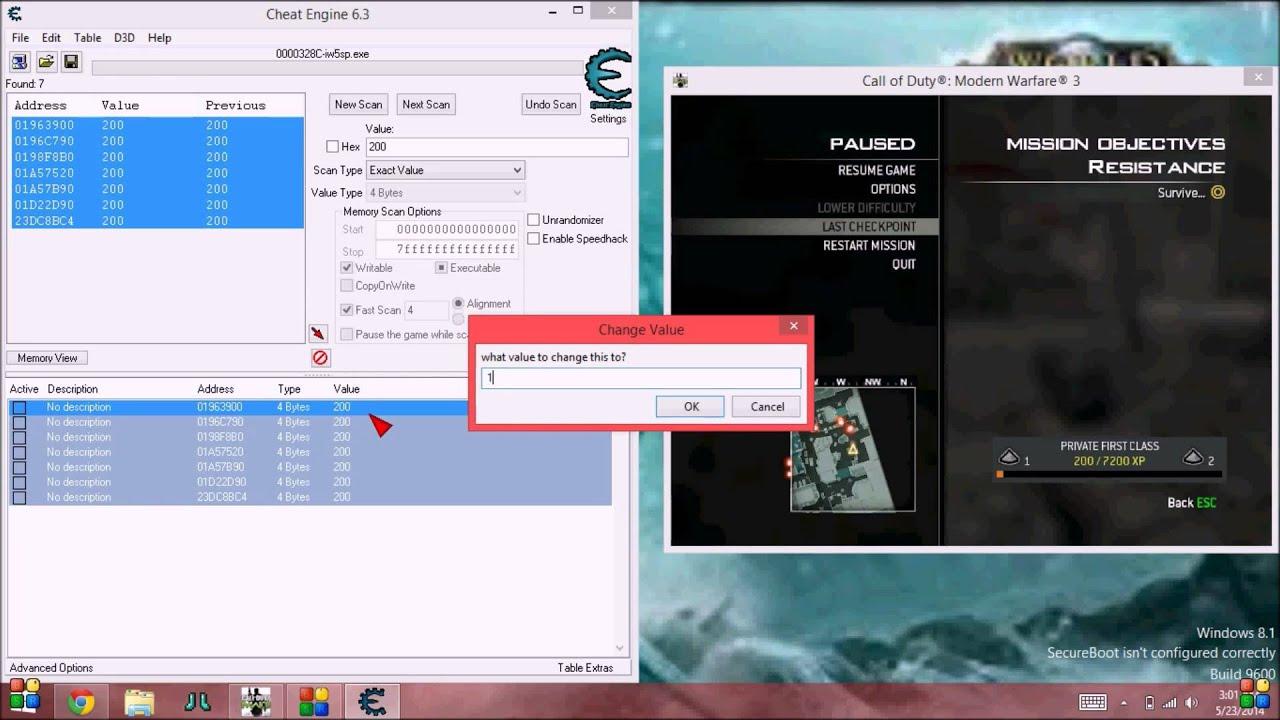
Task: Toggle the Writable checkbox
Action: point(347,268)
